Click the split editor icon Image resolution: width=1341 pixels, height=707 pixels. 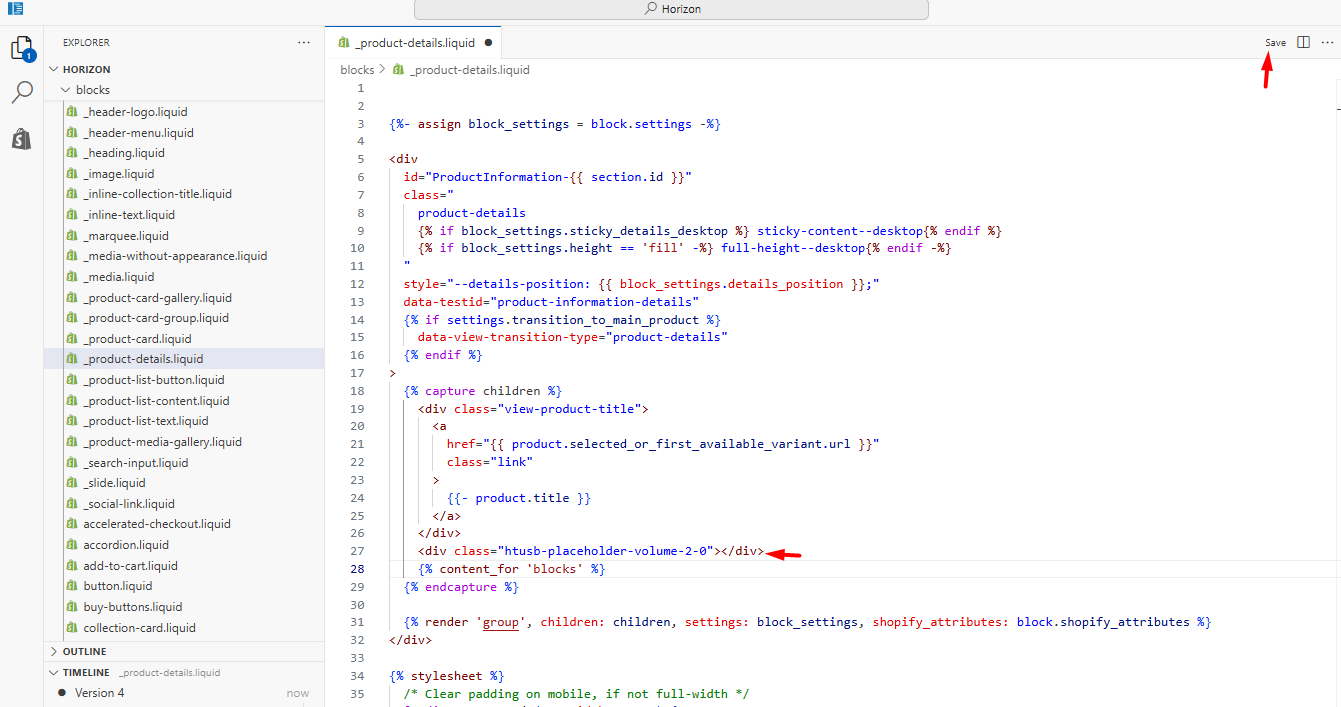tap(1303, 43)
